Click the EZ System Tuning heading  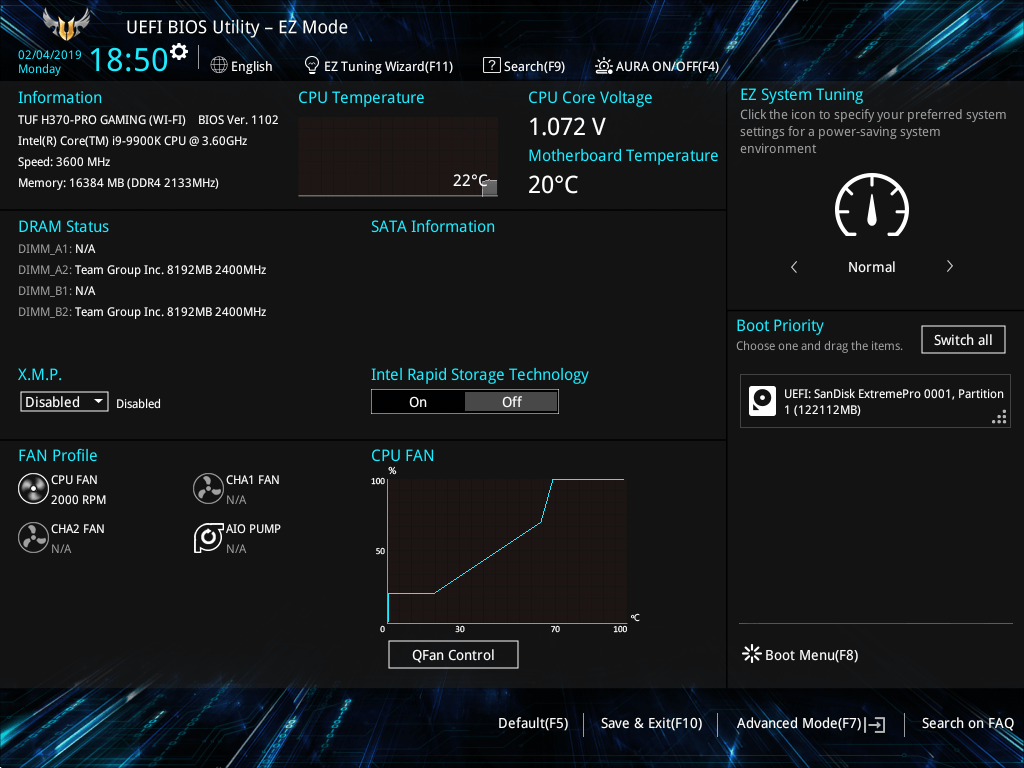click(801, 95)
